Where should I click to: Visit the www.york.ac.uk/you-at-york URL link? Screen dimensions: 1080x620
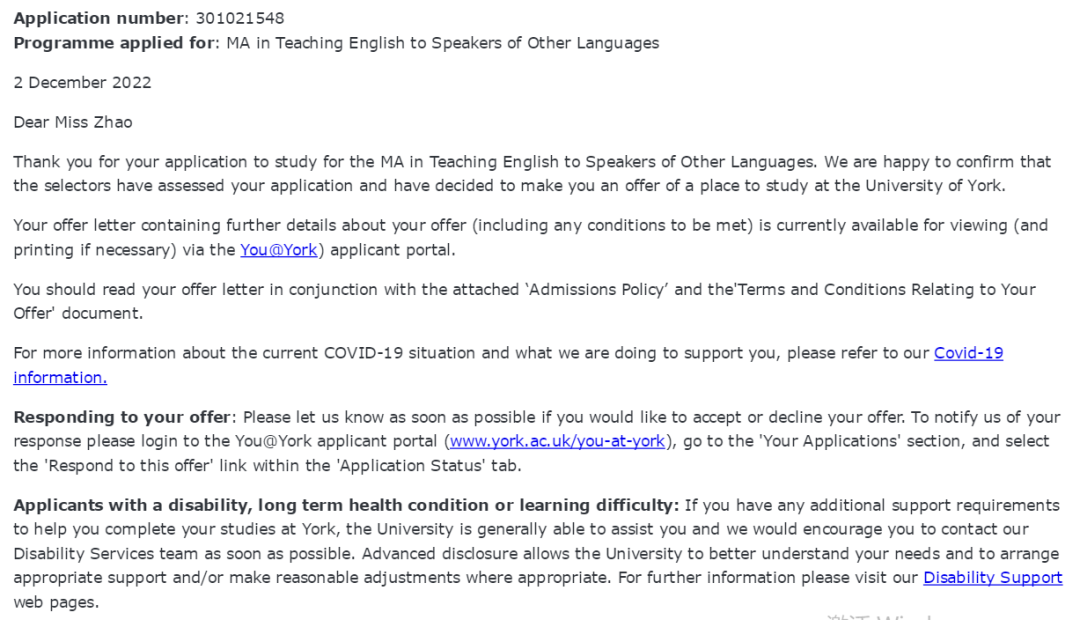tap(557, 441)
